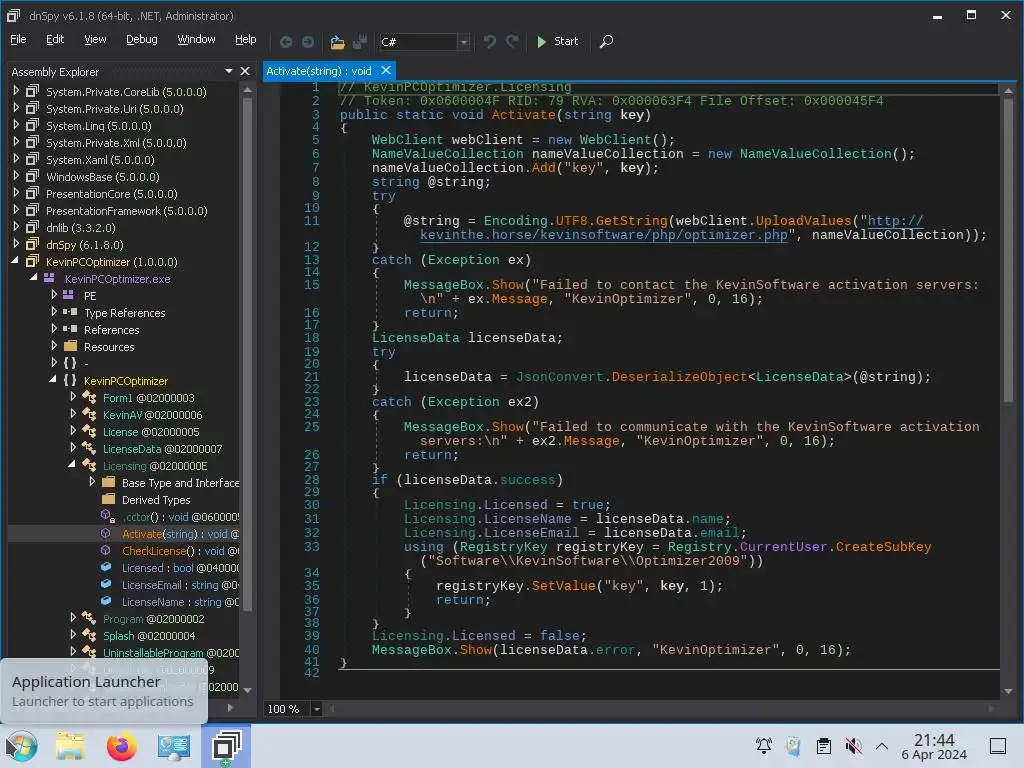Click the CheckLicense() method icon

pyautogui.click(x=106, y=551)
